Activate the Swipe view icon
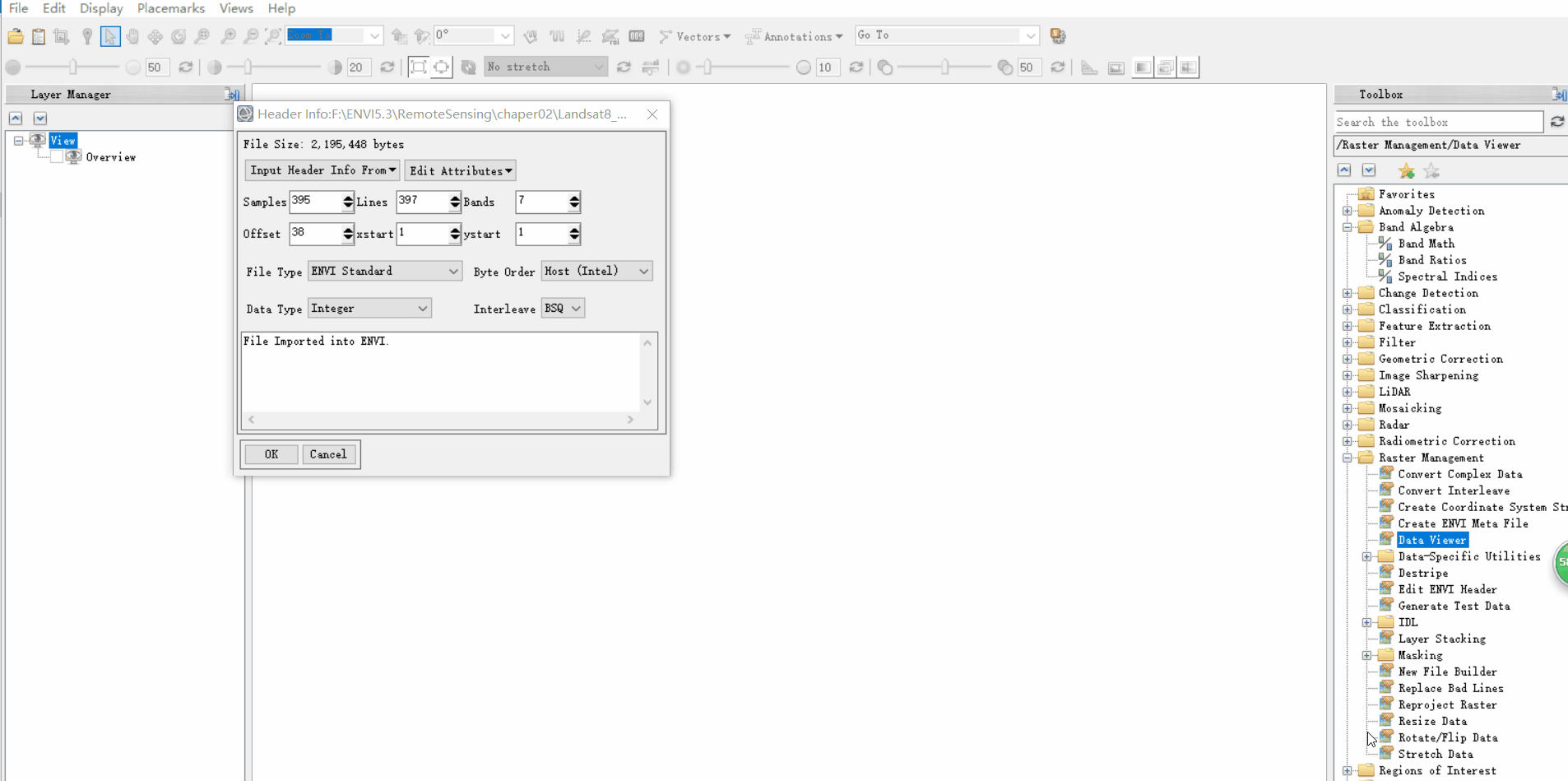This screenshot has width=1568, height=781. (x=1189, y=67)
